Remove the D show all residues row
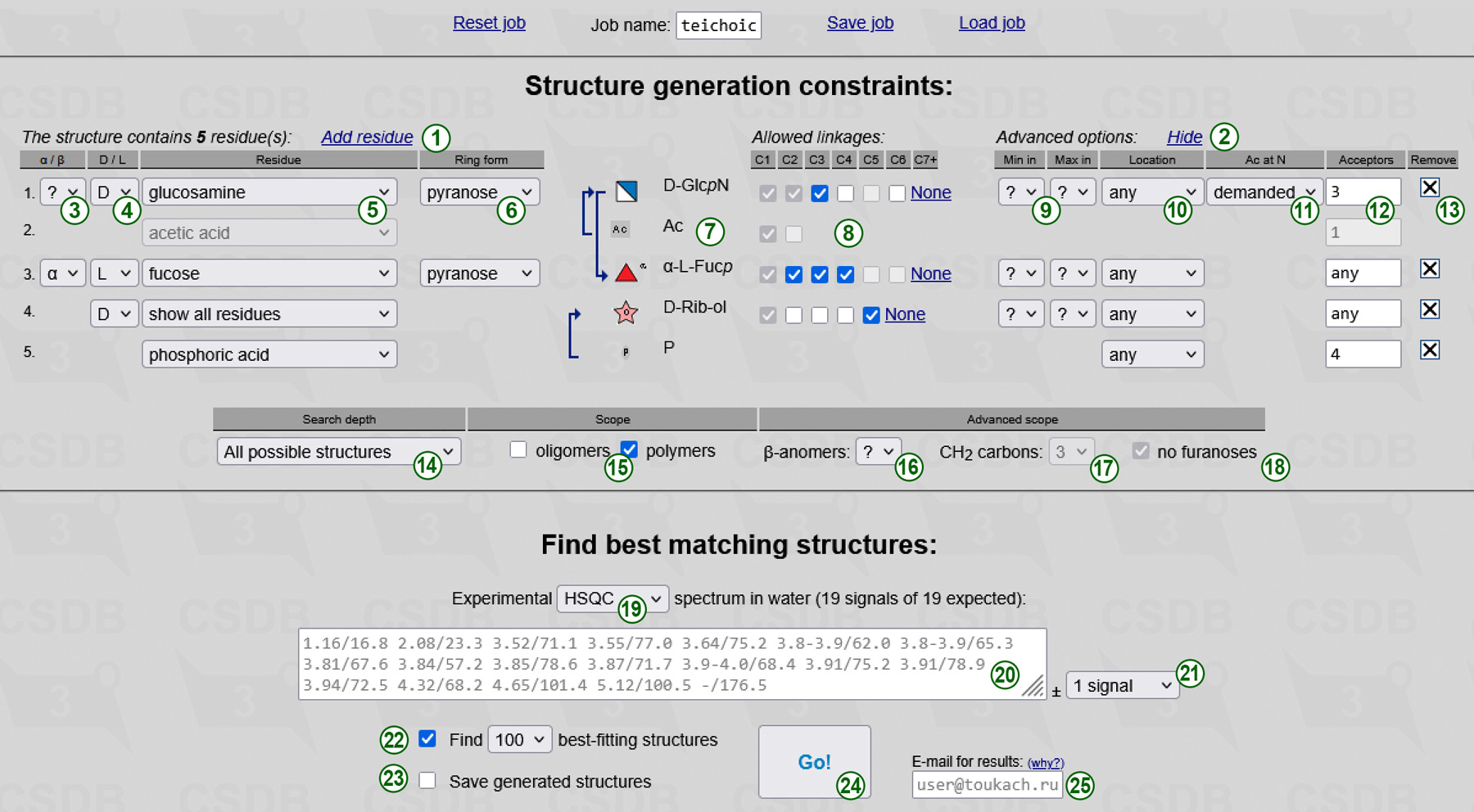Image resolution: width=1474 pixels, height=812 pixels. click(x=1430, y=309)
